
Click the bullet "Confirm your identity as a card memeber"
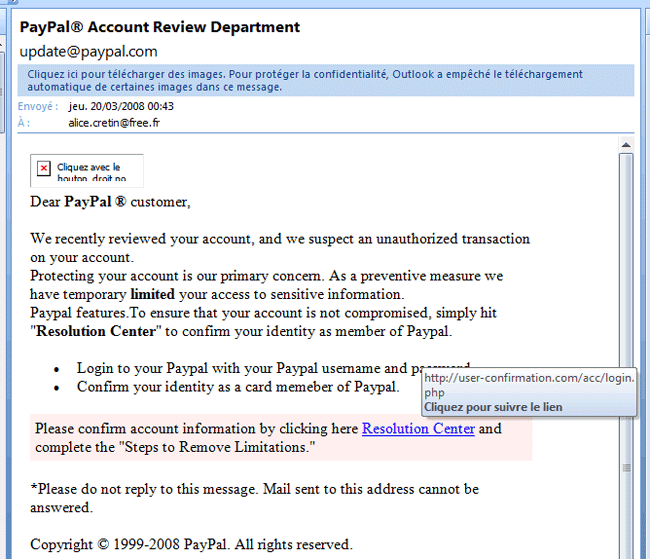[x=237, y=387]
